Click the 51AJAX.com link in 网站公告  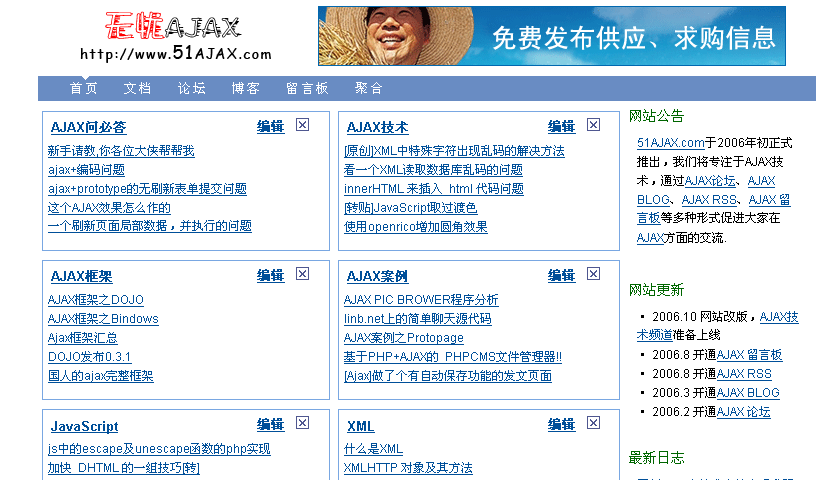coord(671,143)
